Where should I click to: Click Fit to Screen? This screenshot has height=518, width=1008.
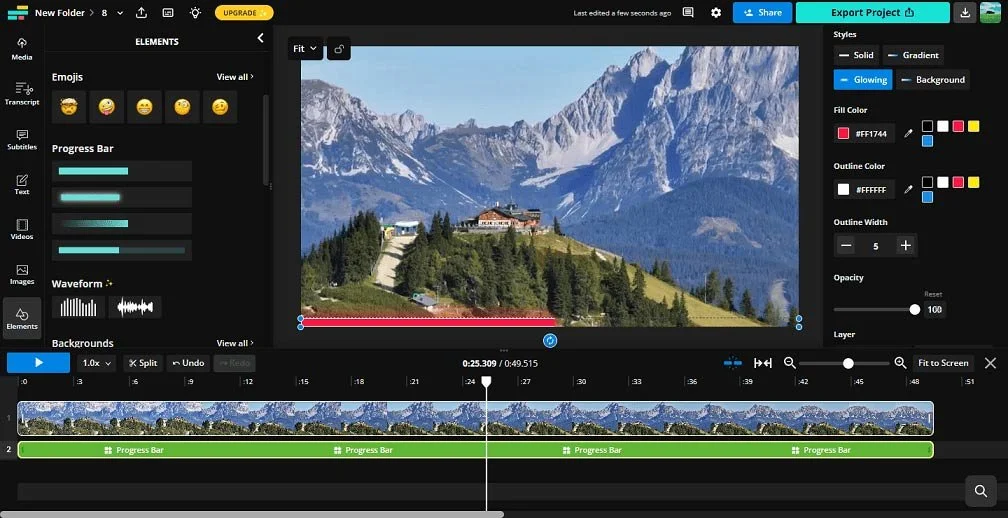pyautogui.click(x=943, y=363)
